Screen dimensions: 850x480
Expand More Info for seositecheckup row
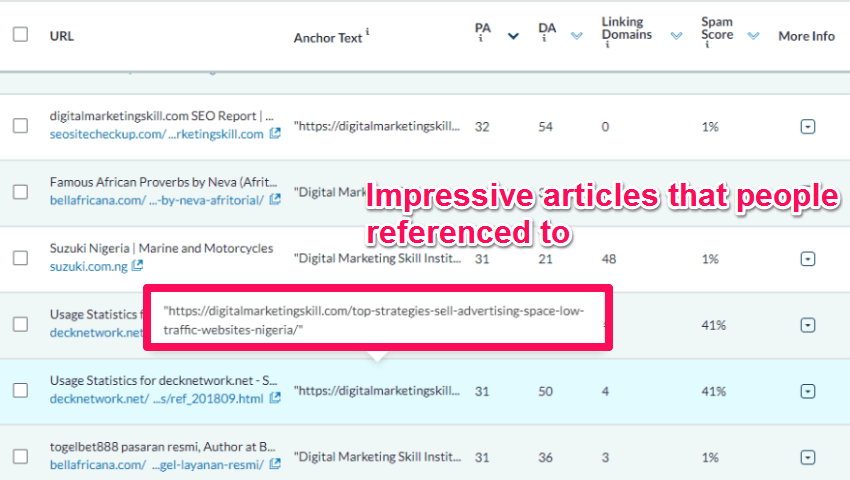(x=808, y=126)
